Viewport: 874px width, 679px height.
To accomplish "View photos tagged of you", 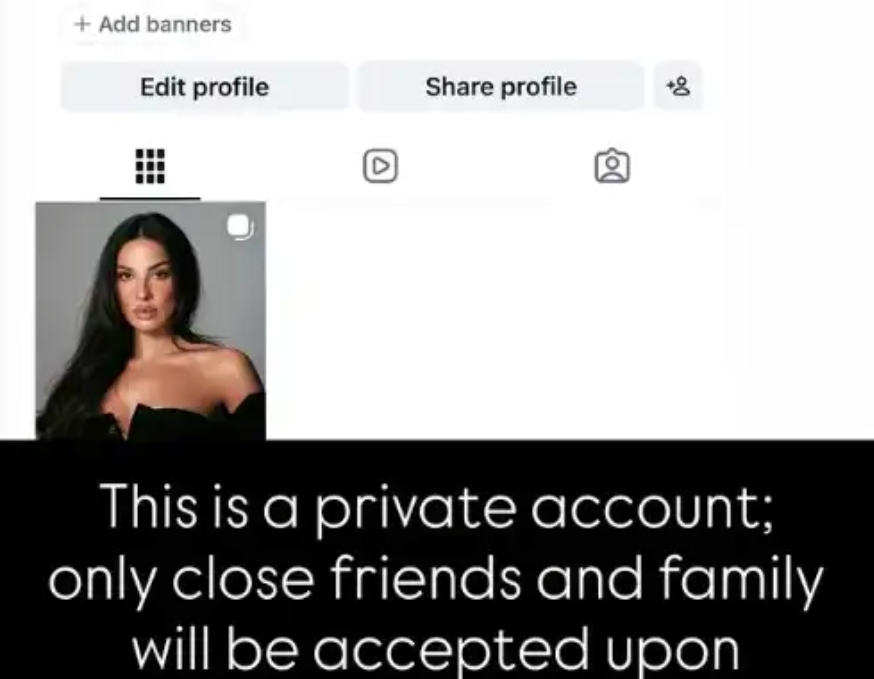I will pos(612,166).
